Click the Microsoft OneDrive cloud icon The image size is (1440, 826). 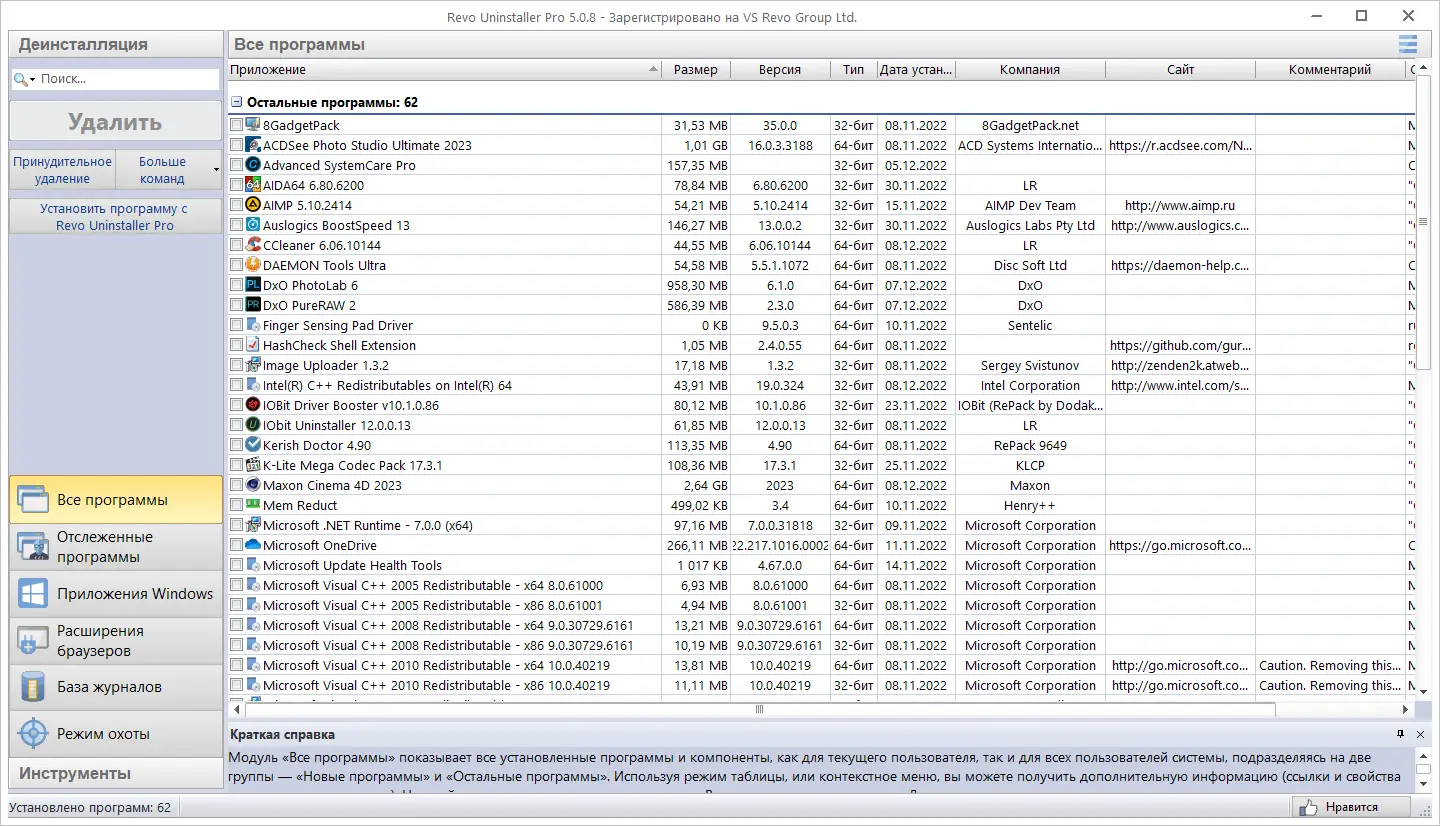click(253, 545)
